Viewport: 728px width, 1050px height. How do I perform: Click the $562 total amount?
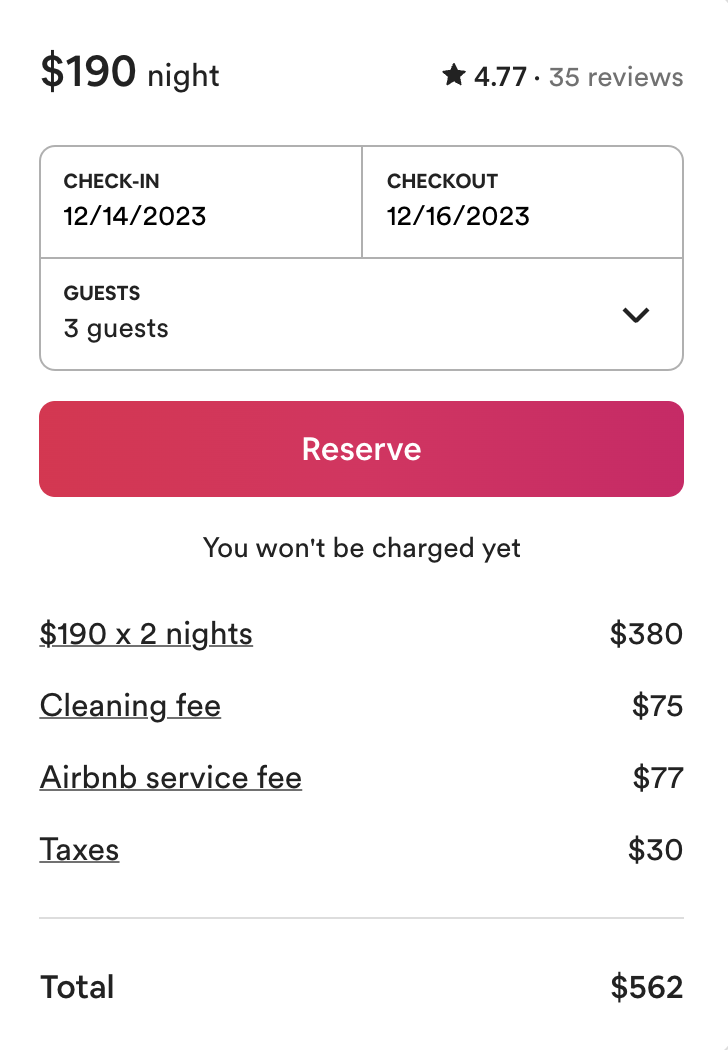646,987
